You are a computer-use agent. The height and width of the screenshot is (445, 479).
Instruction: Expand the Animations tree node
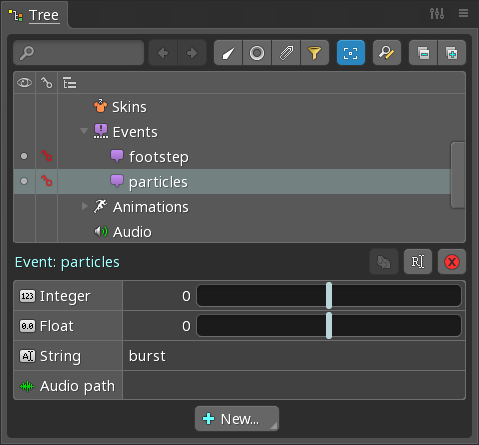[84, 206]
